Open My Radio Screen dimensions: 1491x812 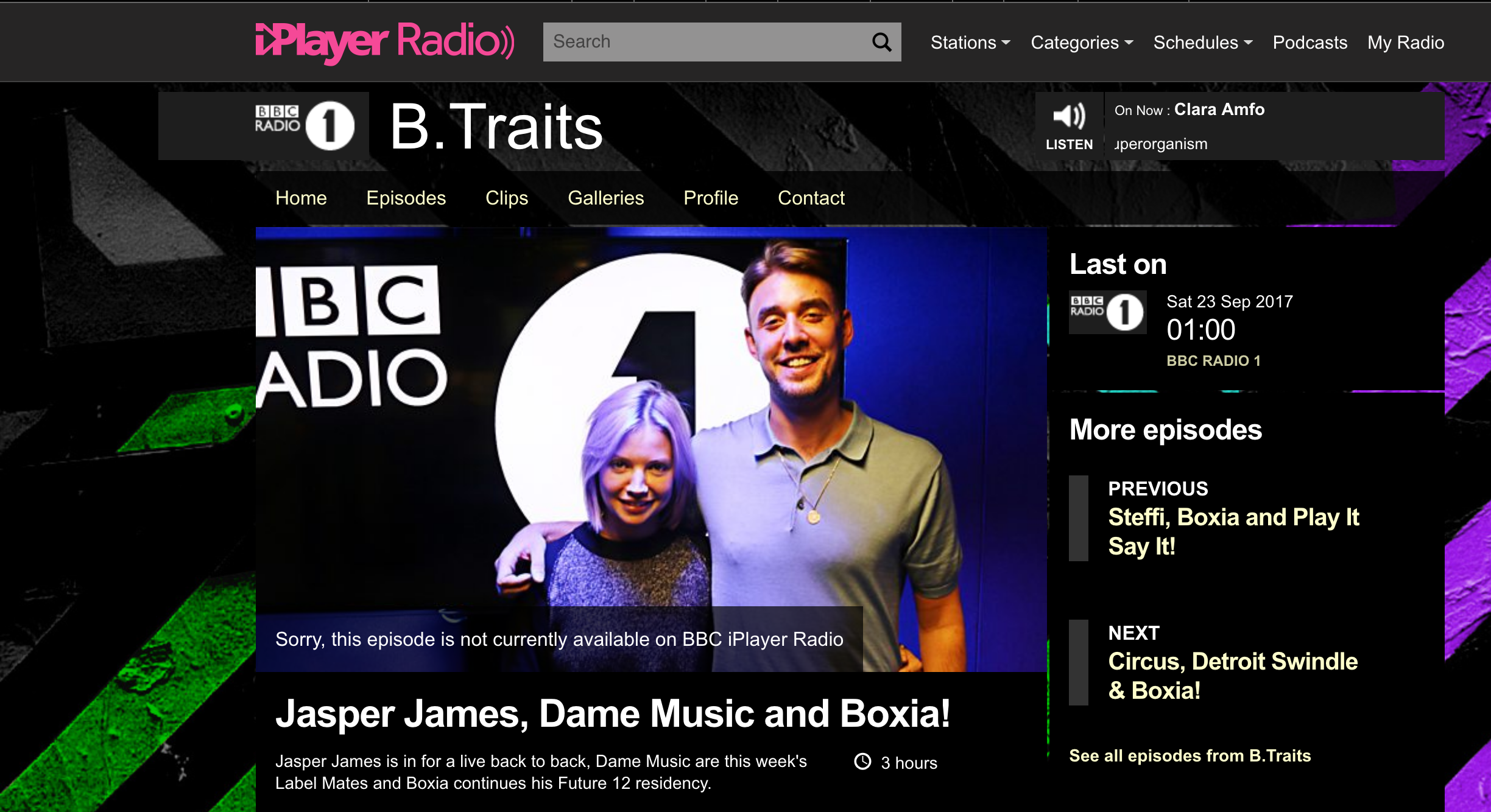[1406, 43]
